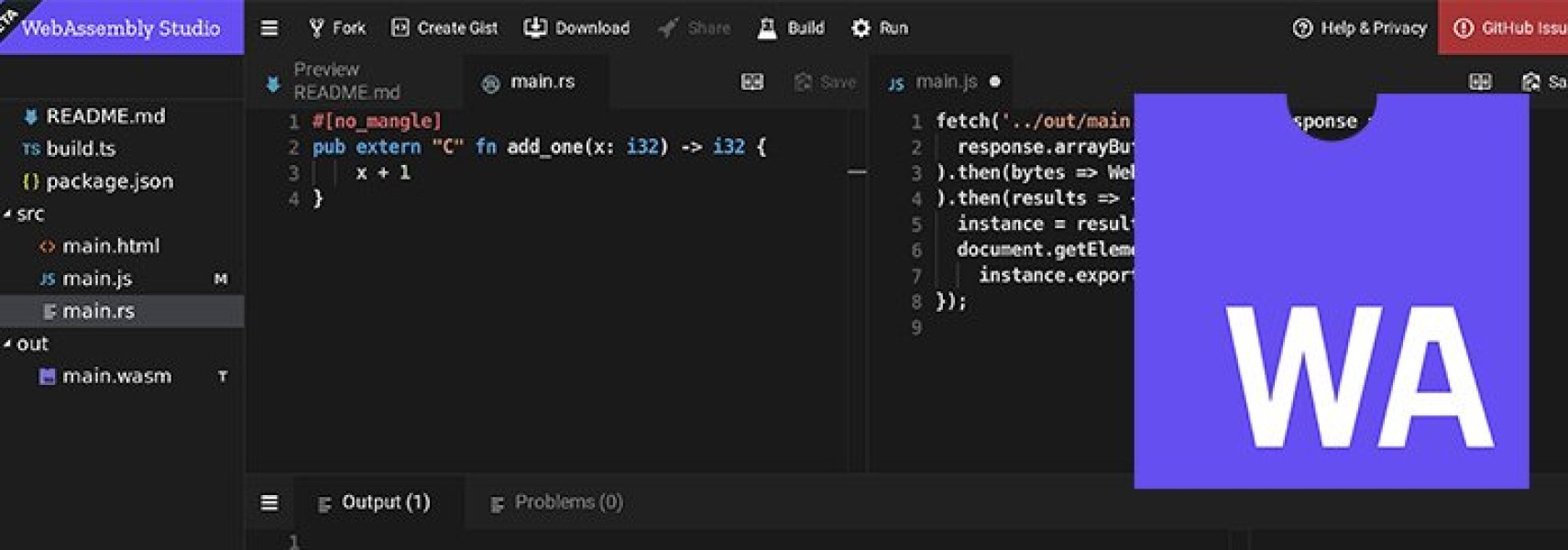Build the project
The height and width of the screenshot is (550, 1568).
[791, 28]
